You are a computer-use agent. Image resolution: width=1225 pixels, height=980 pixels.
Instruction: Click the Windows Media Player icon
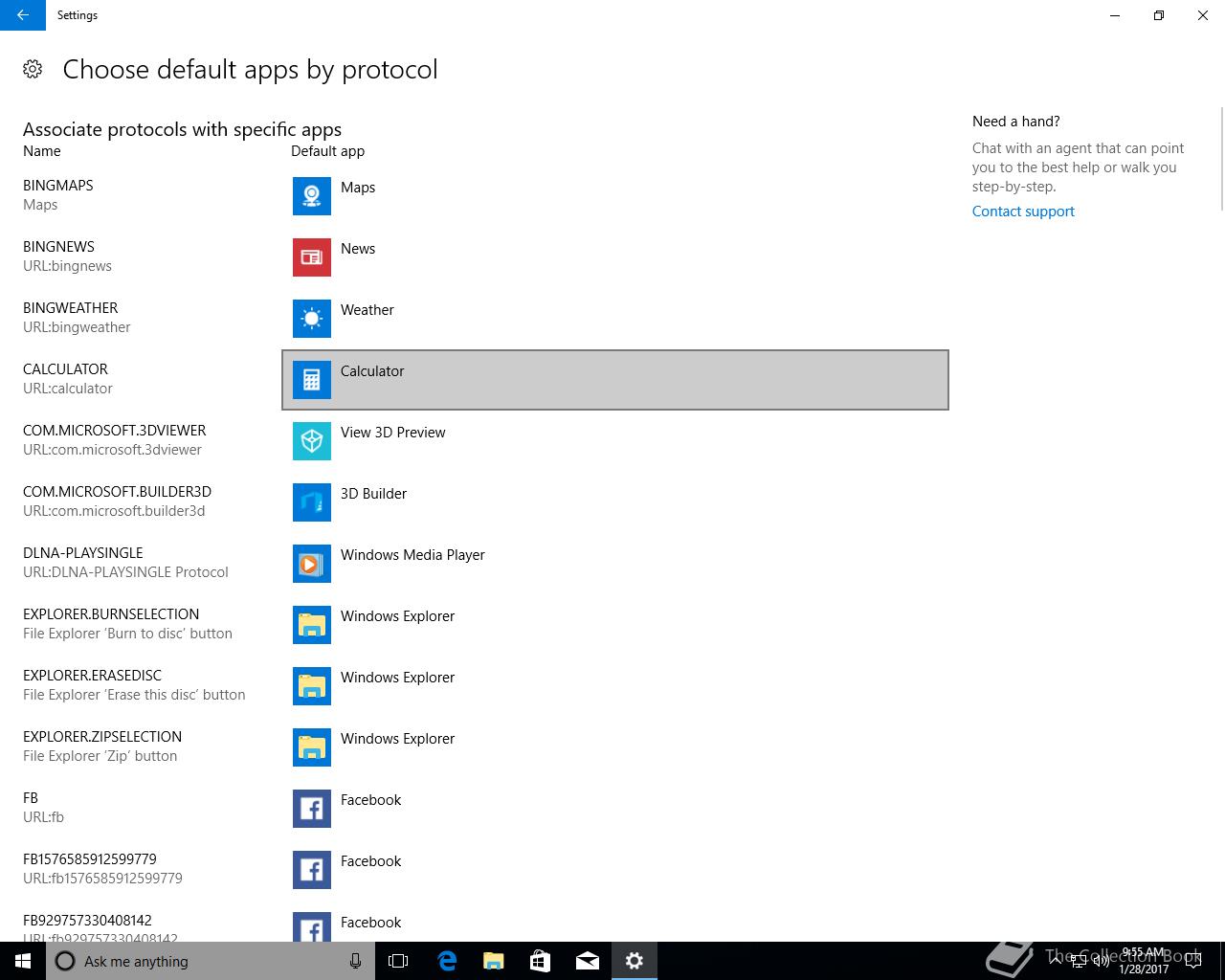[312, 564]
